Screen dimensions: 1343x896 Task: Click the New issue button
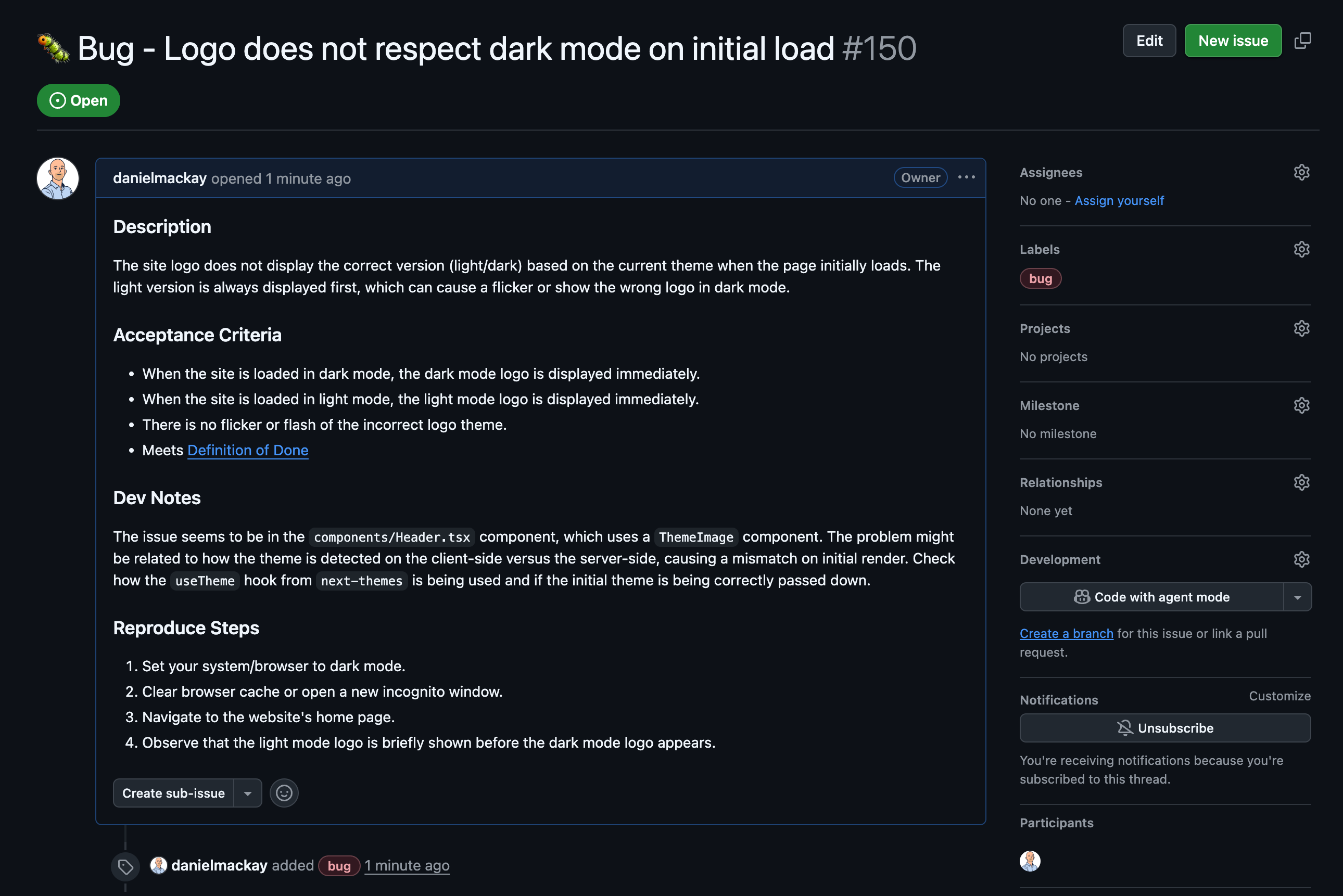click(x=1233, y=40)
